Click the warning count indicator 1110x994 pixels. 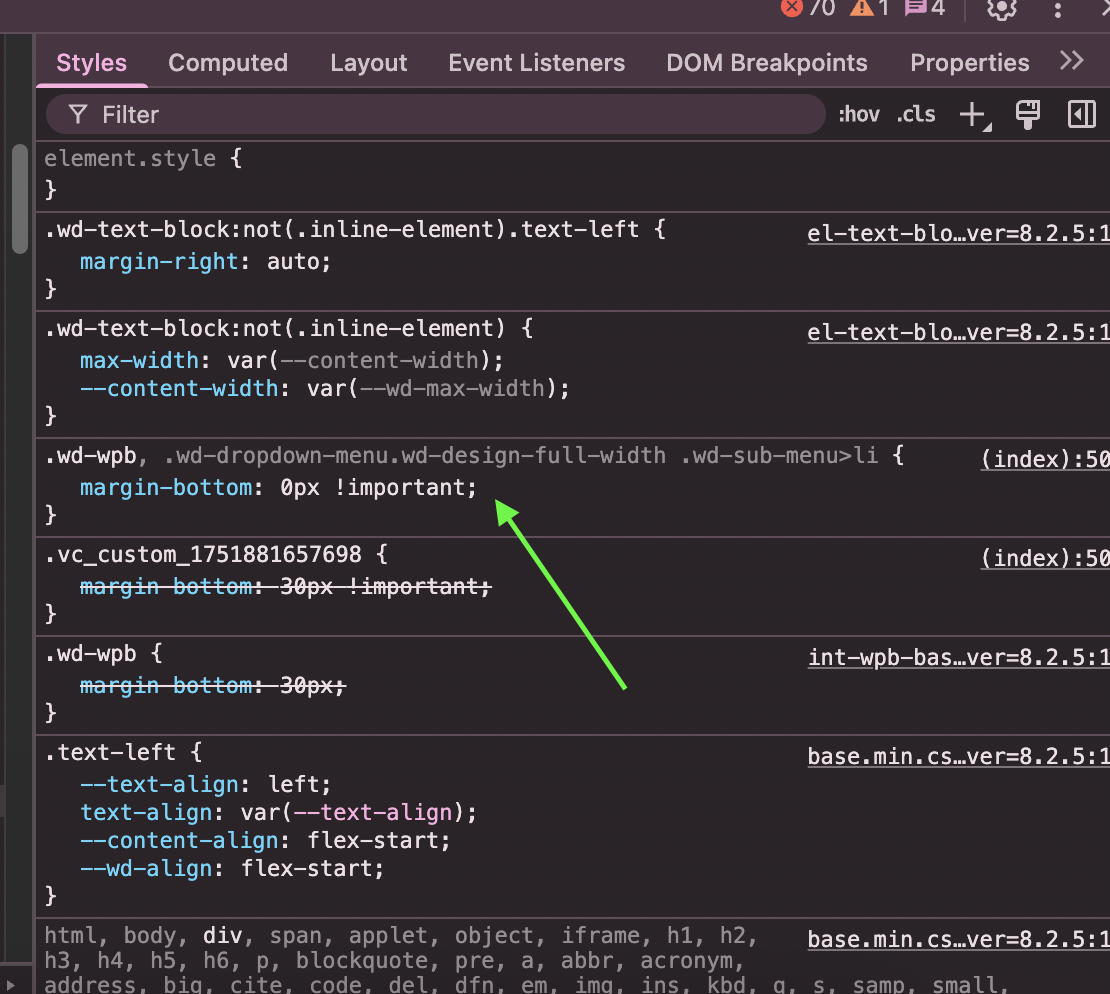tap(869, 8)
